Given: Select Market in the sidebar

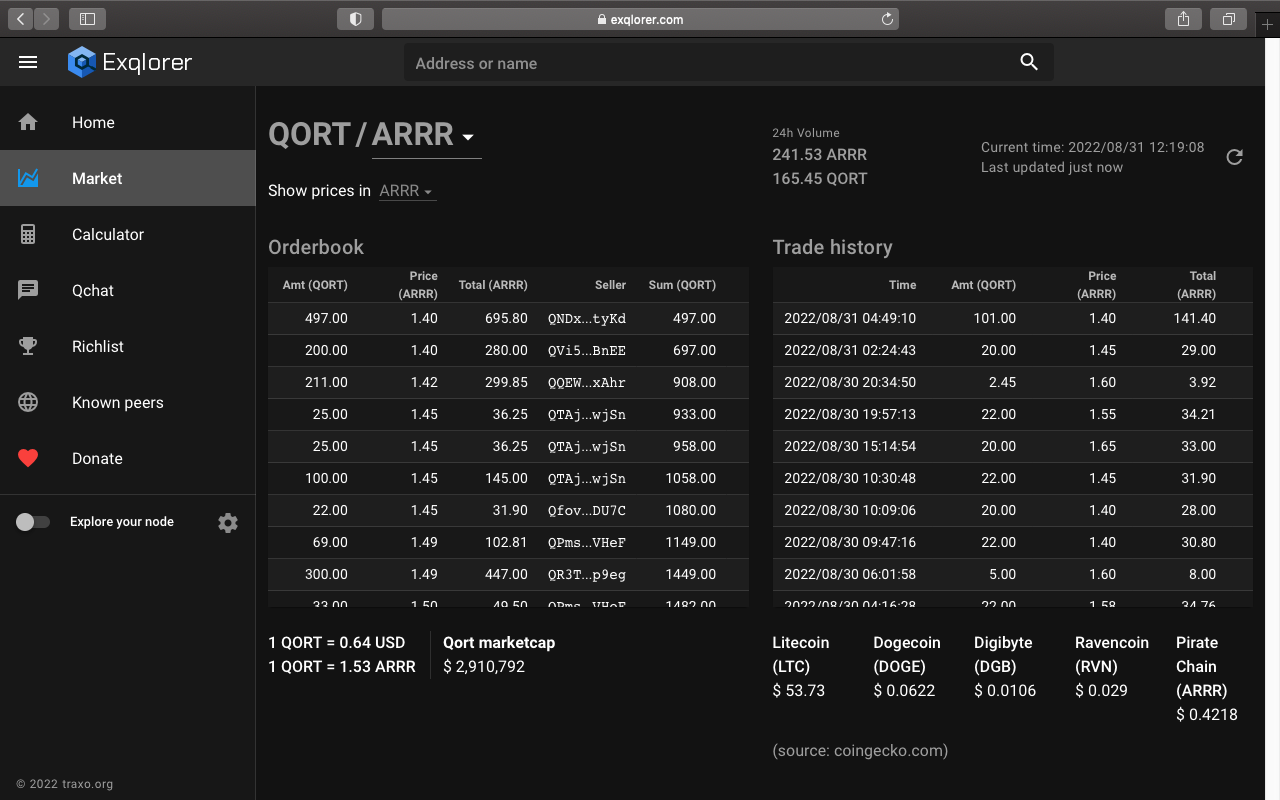Looking at the screenshot, I should tap(128, 178).
